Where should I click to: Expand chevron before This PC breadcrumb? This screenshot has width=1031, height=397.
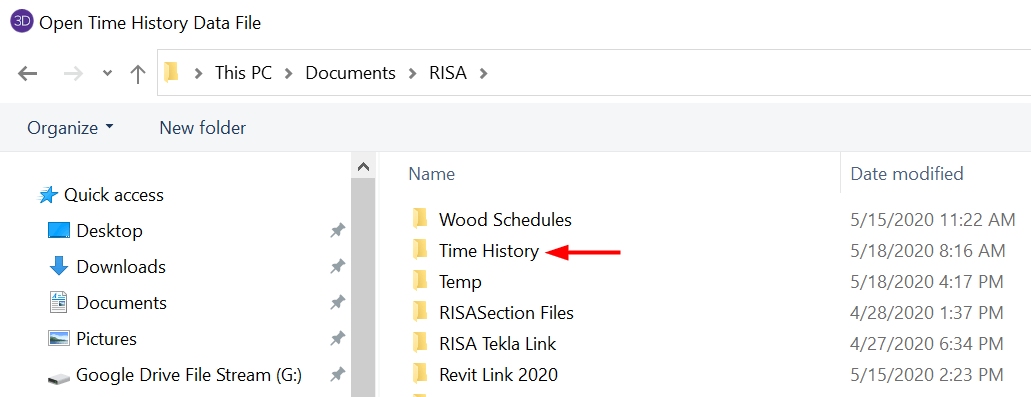point(198,74)
